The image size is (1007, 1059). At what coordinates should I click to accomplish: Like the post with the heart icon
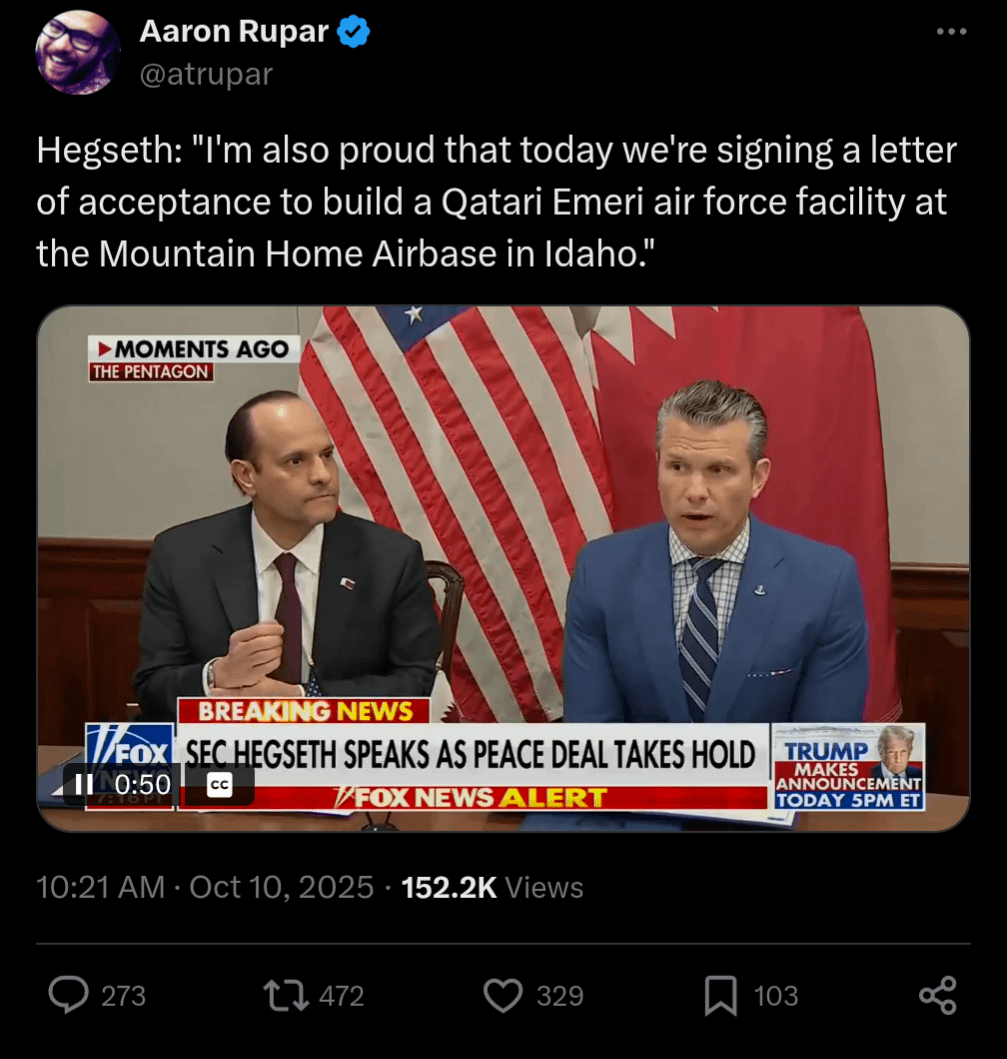tap(503, 995)
